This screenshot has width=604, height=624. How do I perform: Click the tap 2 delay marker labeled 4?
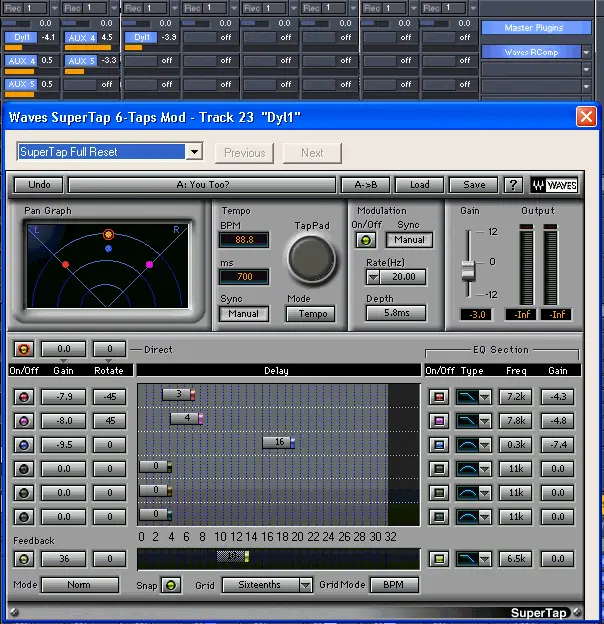point(187,418)
